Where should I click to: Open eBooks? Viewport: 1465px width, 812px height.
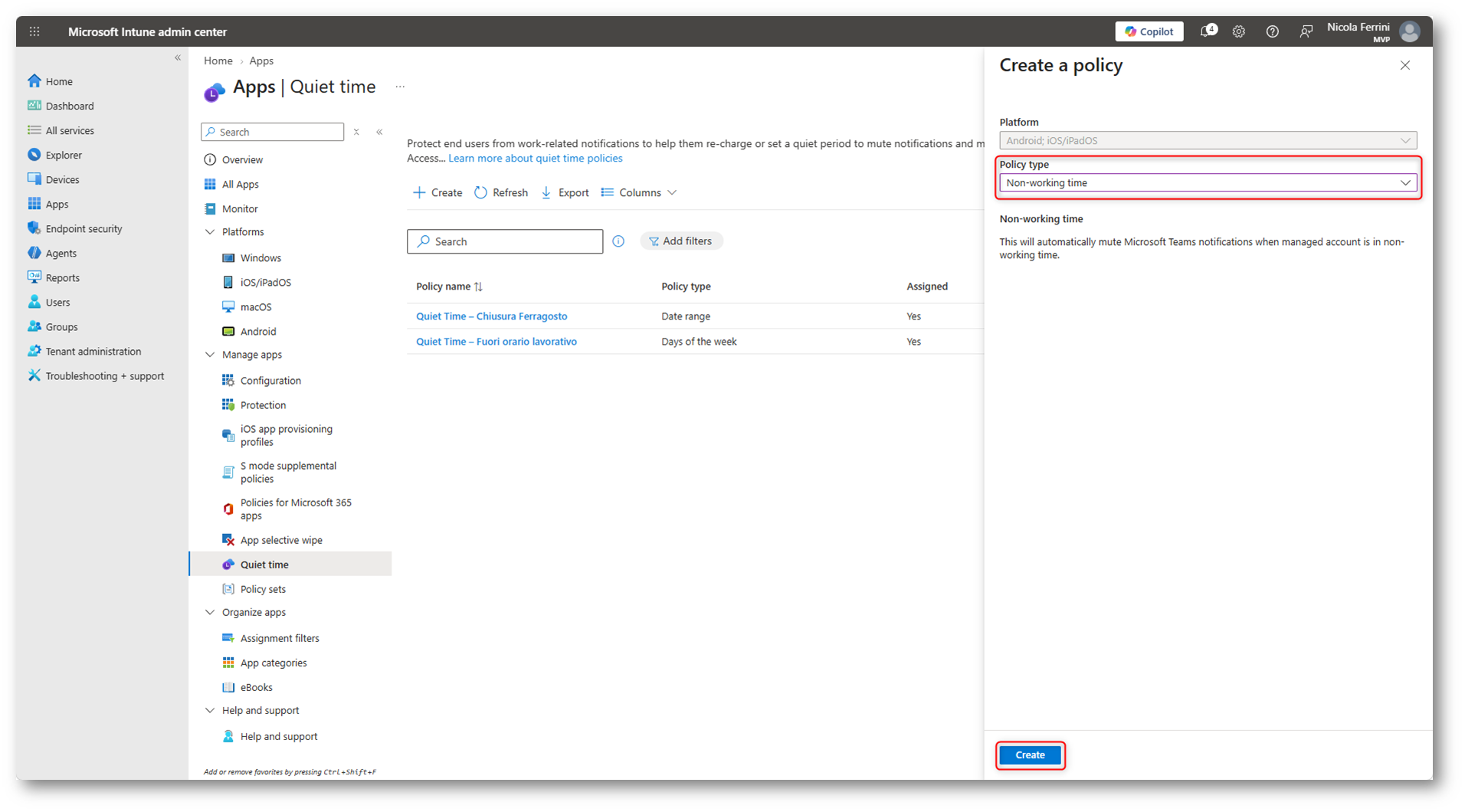pyautogui.click(x=256, y=687)
